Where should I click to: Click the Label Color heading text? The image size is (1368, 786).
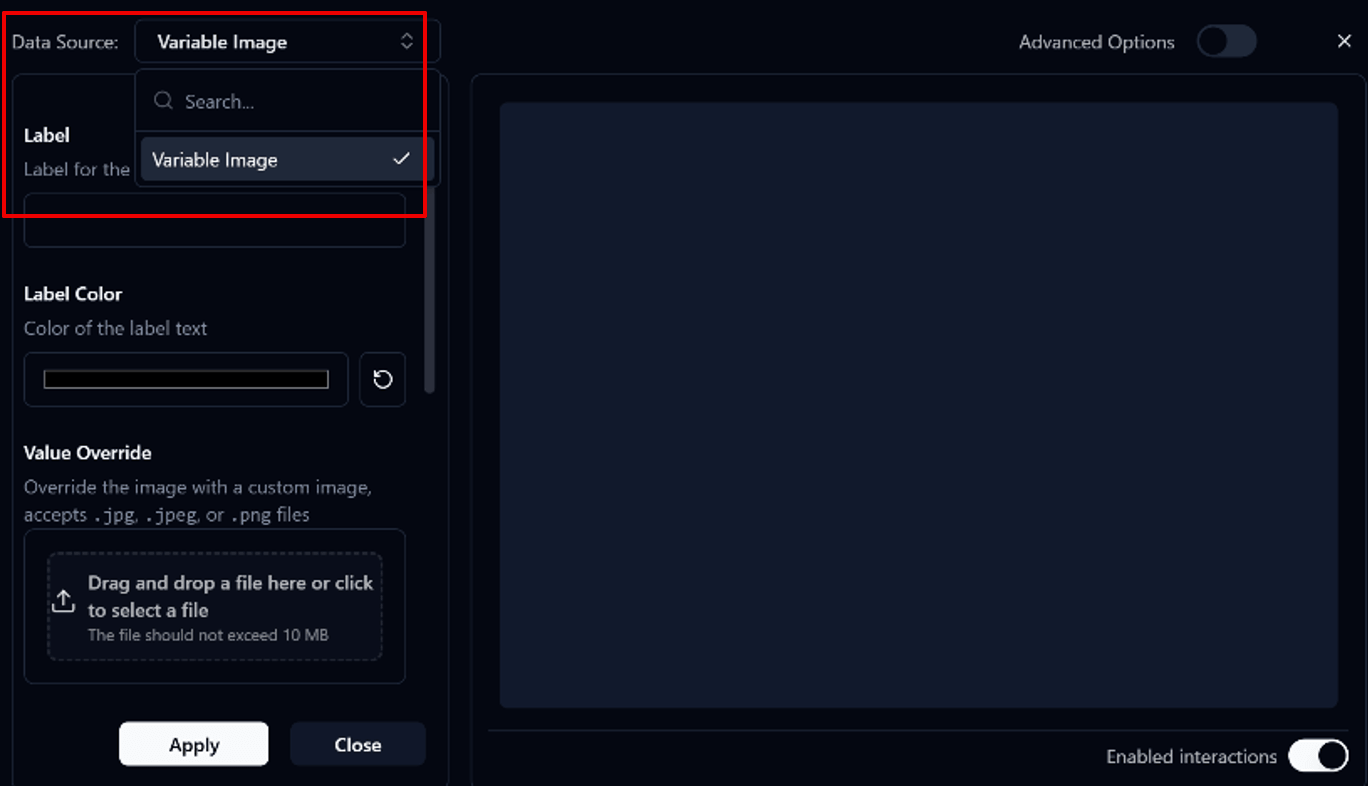[x=73, y=294]
